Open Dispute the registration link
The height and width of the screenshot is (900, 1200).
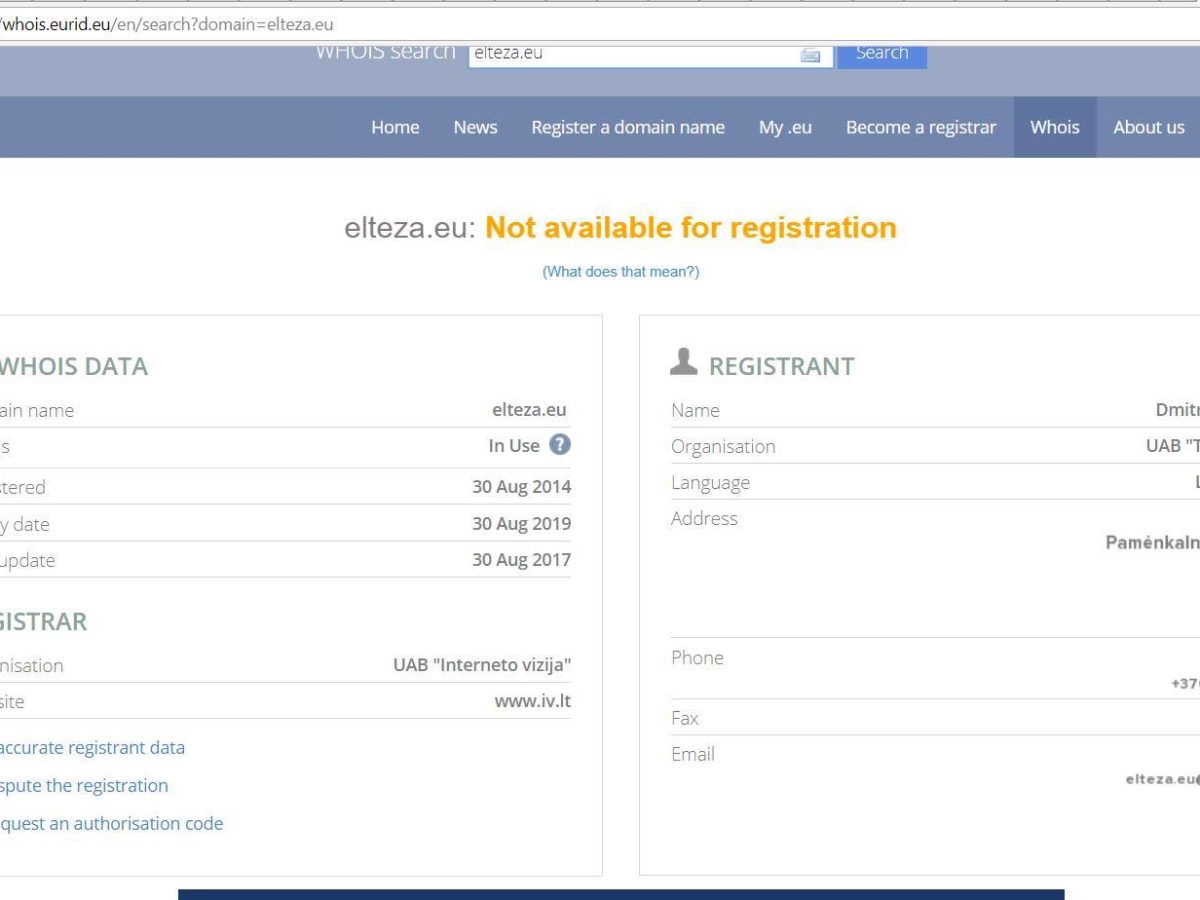tap(83, 786)
